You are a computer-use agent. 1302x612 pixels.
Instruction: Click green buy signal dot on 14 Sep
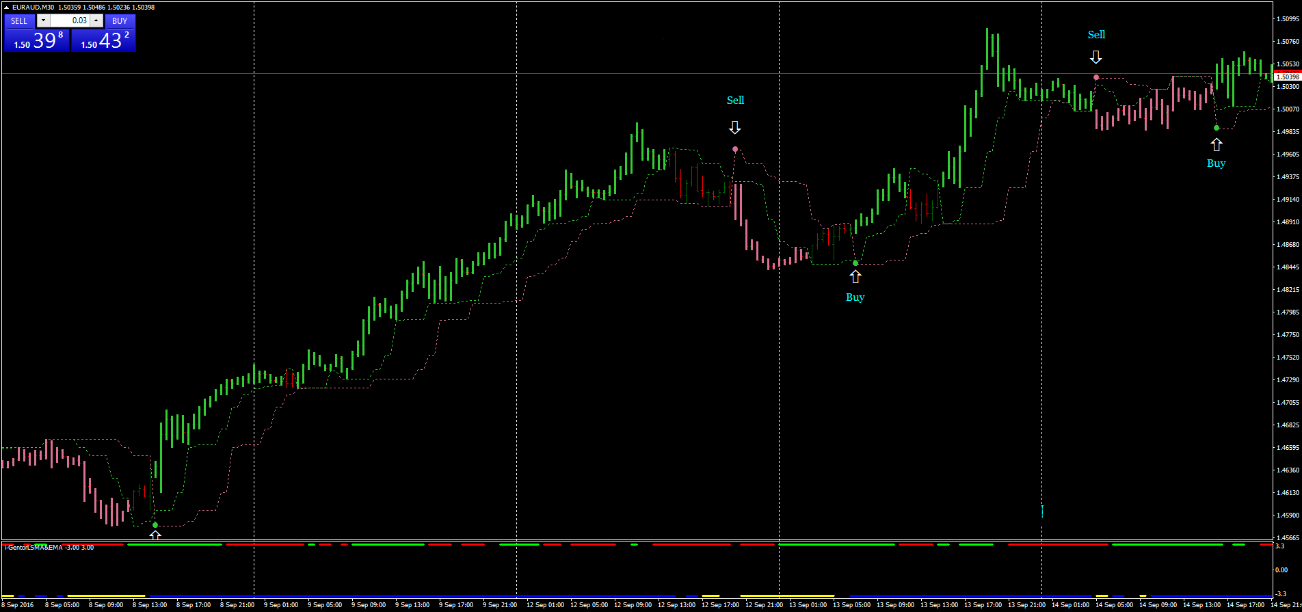pos(1216,128)
